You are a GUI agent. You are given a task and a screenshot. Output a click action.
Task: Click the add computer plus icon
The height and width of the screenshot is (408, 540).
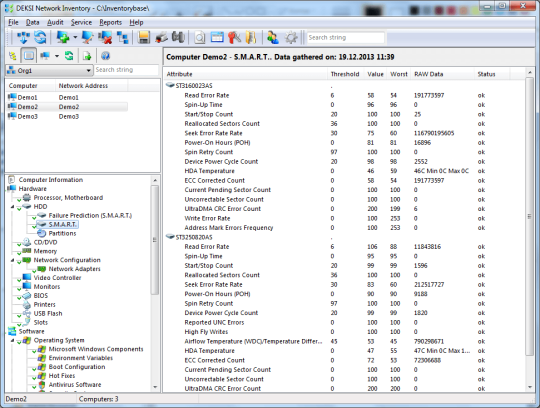(x=63, y=37)
